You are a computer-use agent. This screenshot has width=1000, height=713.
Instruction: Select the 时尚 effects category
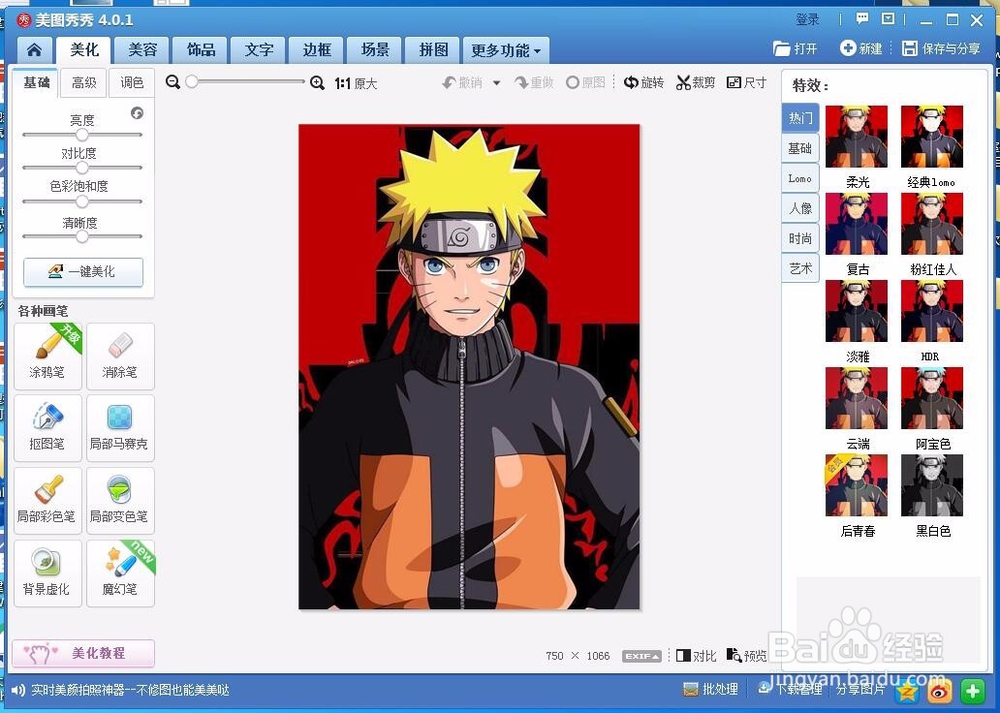(x=800, y=239)
